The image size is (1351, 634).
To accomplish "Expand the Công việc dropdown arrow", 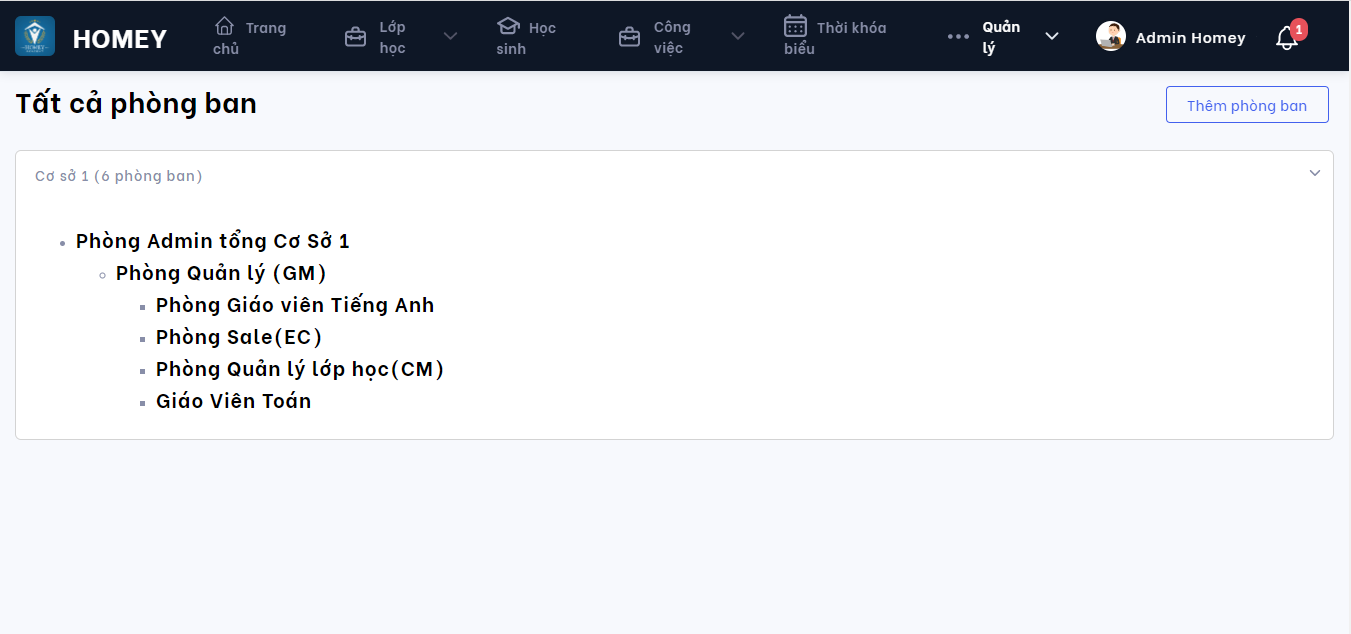I will click(x=738, y=37).
